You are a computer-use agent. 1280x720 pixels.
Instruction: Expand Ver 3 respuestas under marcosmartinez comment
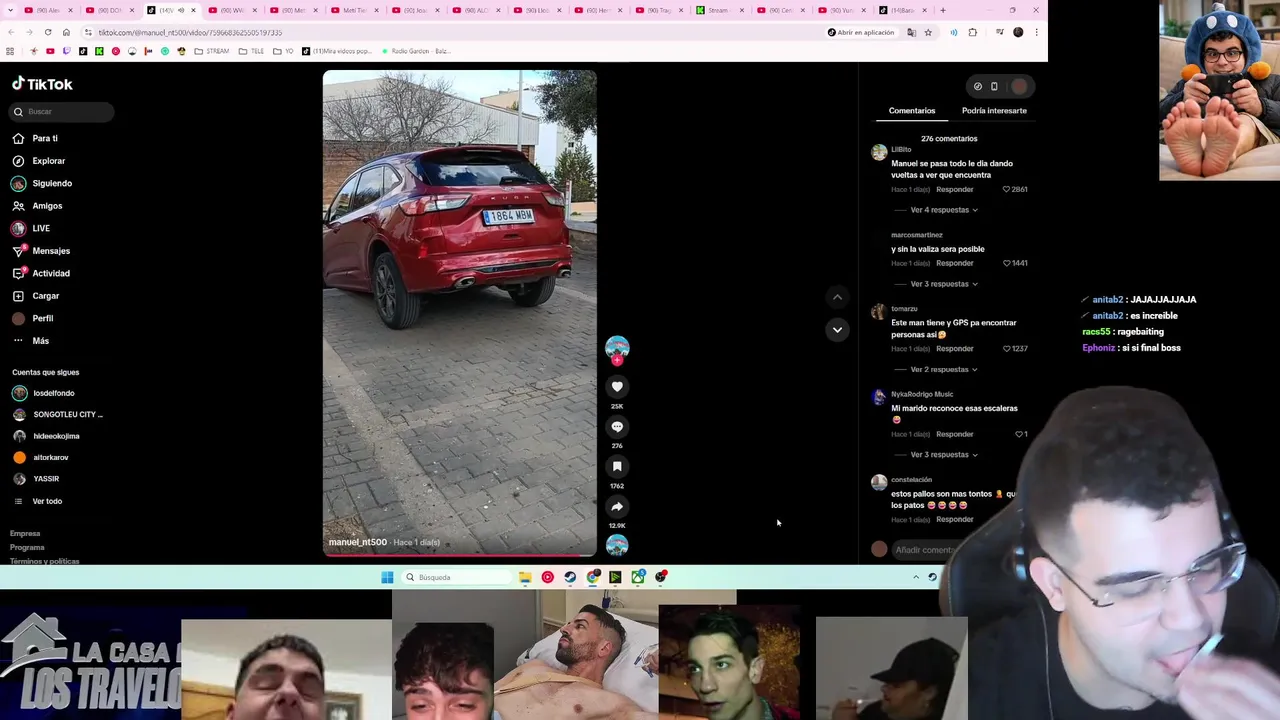[944, 284]
